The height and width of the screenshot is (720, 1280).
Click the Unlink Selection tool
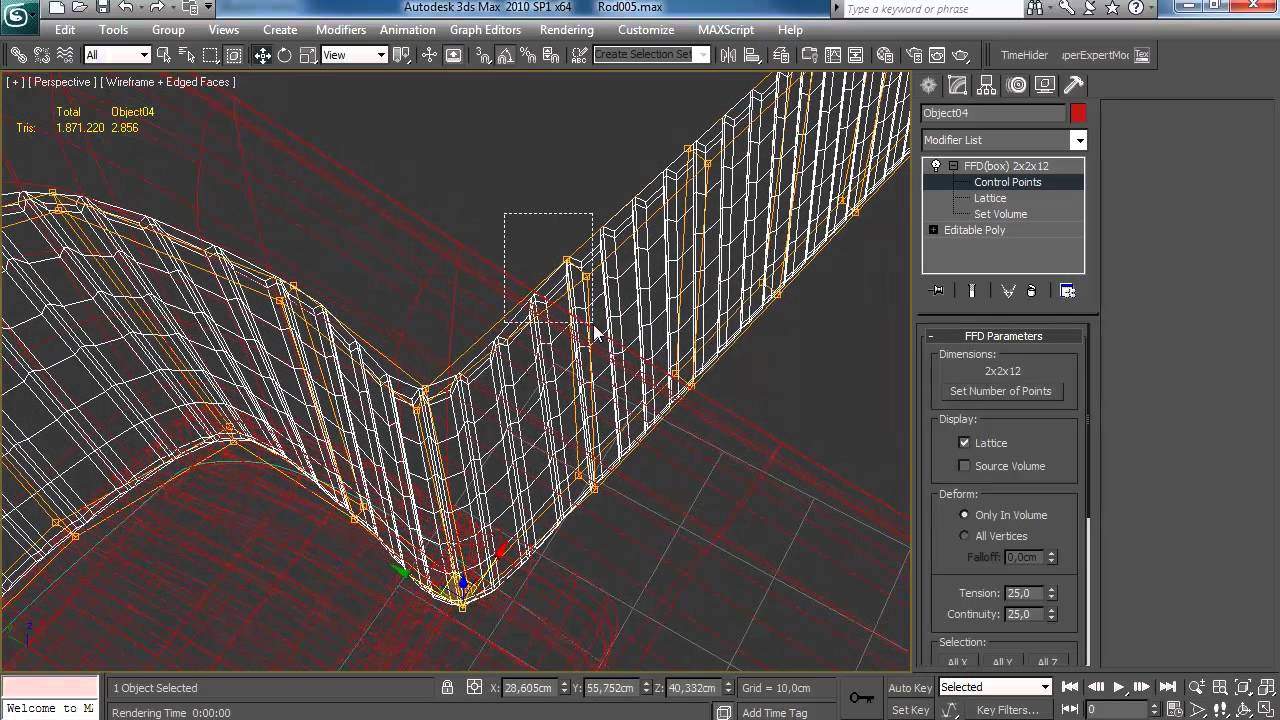point(42,55)
